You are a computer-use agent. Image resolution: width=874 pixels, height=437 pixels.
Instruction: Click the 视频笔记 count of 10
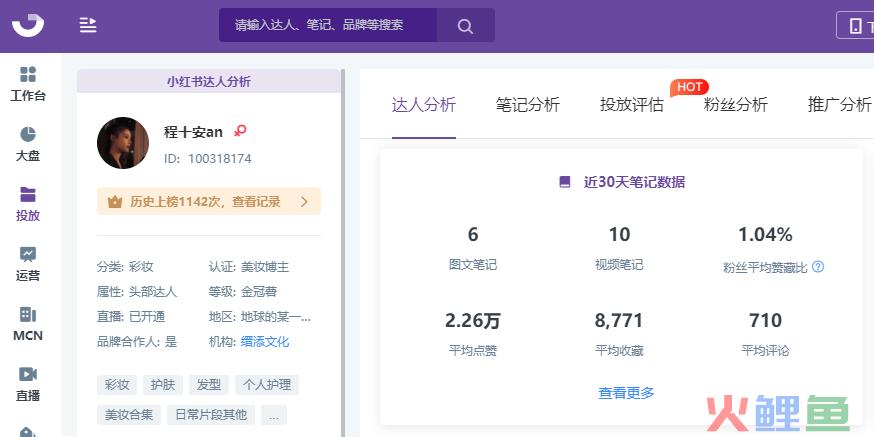click(x=619, y=235)
